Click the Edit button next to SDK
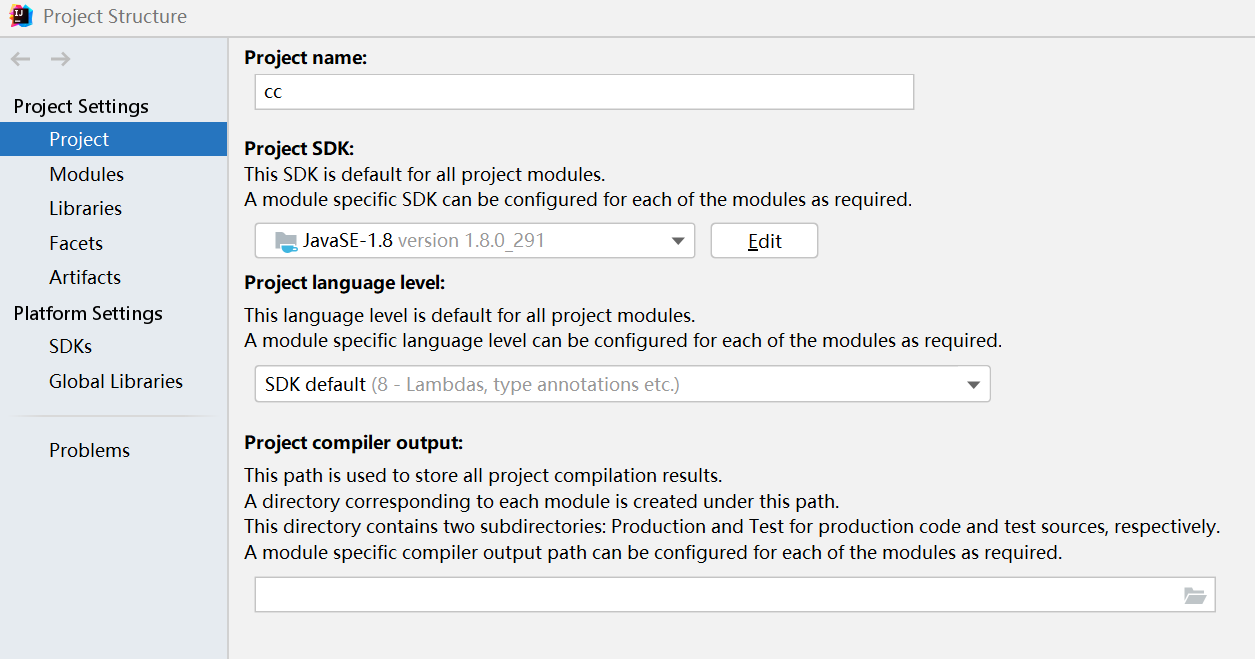This screenshot has width=1255, height=659. pos(763,240)
